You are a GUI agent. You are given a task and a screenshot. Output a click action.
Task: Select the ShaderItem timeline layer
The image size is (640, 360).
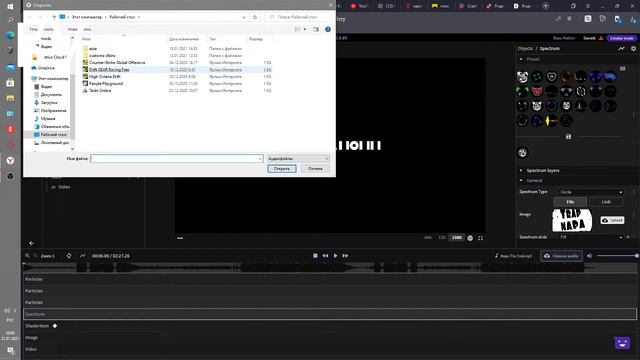click(330, 326)
